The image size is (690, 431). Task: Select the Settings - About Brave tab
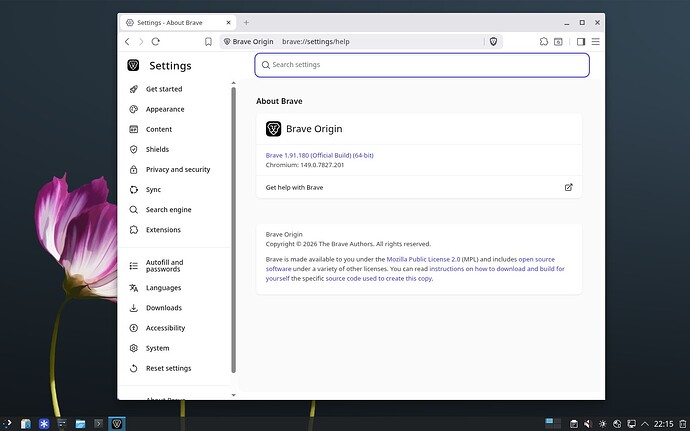[178, 22]
